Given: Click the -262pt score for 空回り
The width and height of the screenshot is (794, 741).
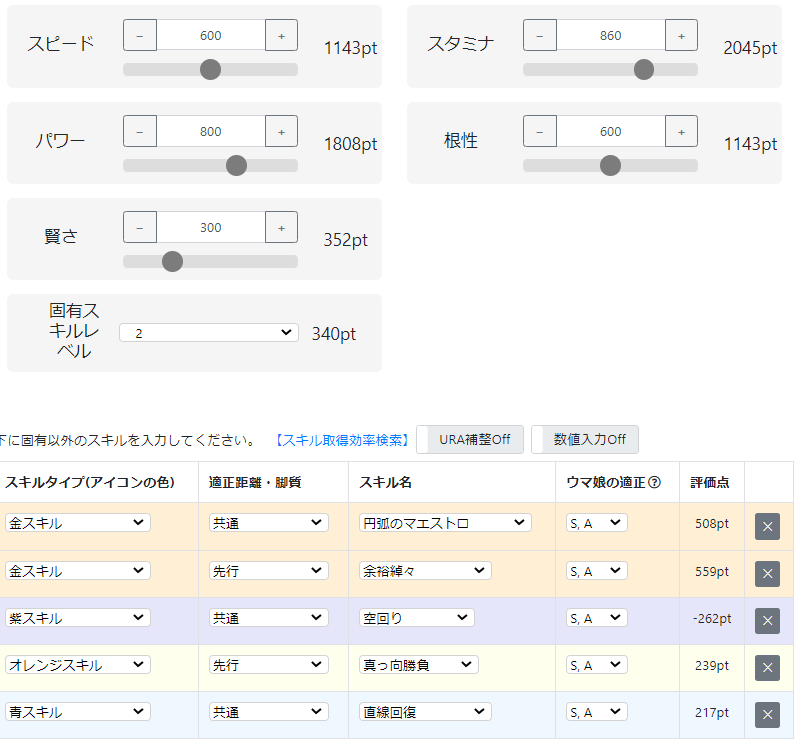Looking at the screenshot, I should pos(711,618).
